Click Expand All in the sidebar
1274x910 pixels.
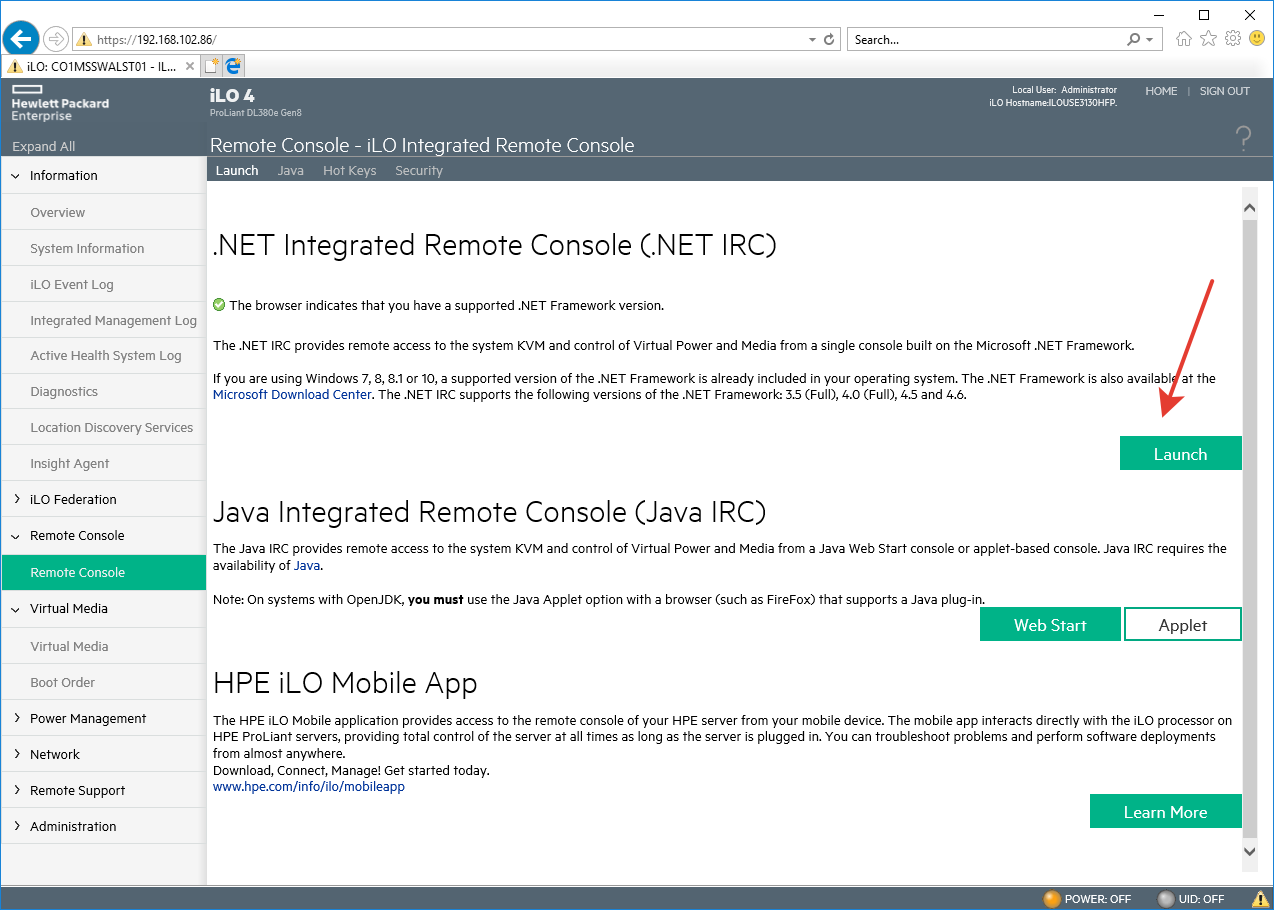pyautogui.click(x=43, y=146)
